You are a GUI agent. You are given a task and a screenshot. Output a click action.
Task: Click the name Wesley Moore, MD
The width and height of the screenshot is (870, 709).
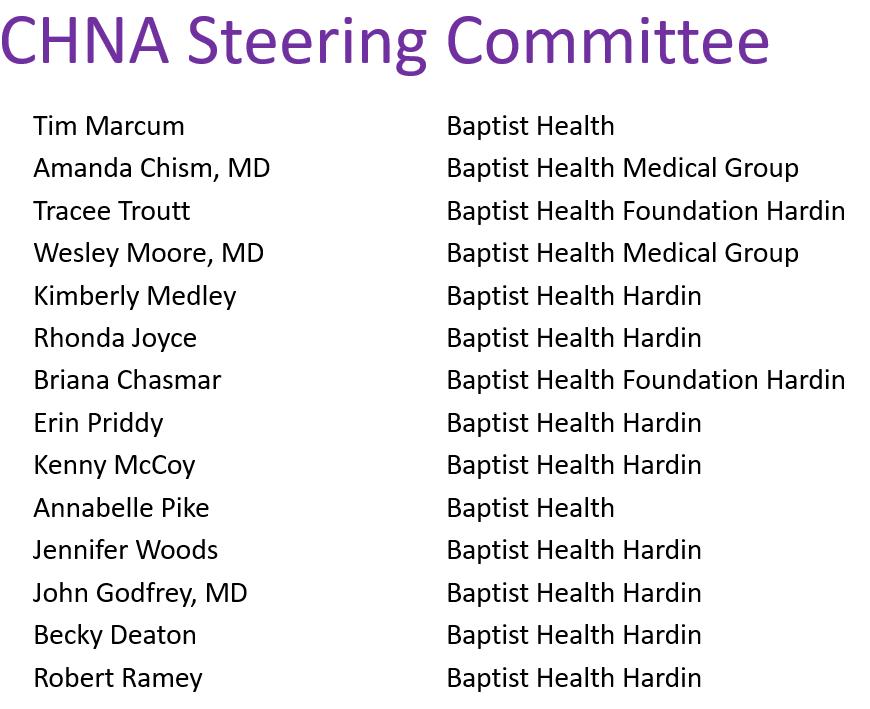pyautogui.click(x=149, y=253)
